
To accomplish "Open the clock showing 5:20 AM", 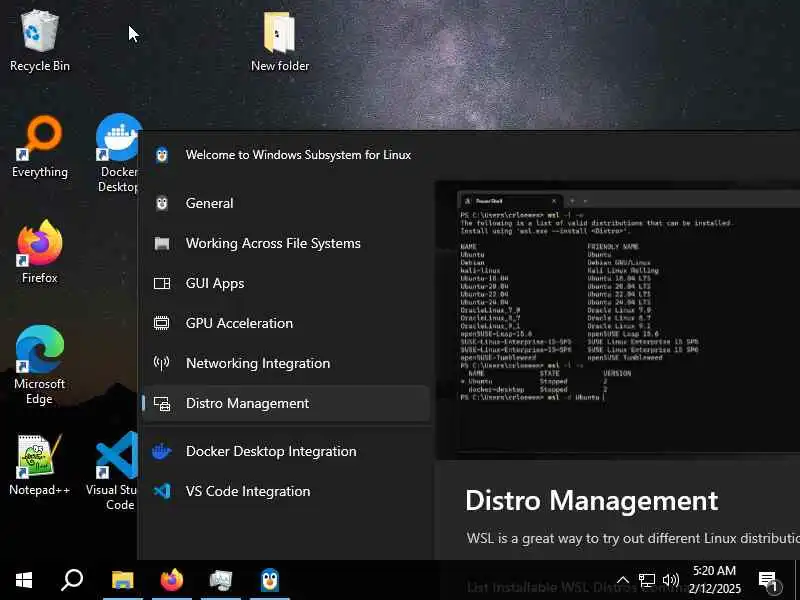I will point(714,580).
